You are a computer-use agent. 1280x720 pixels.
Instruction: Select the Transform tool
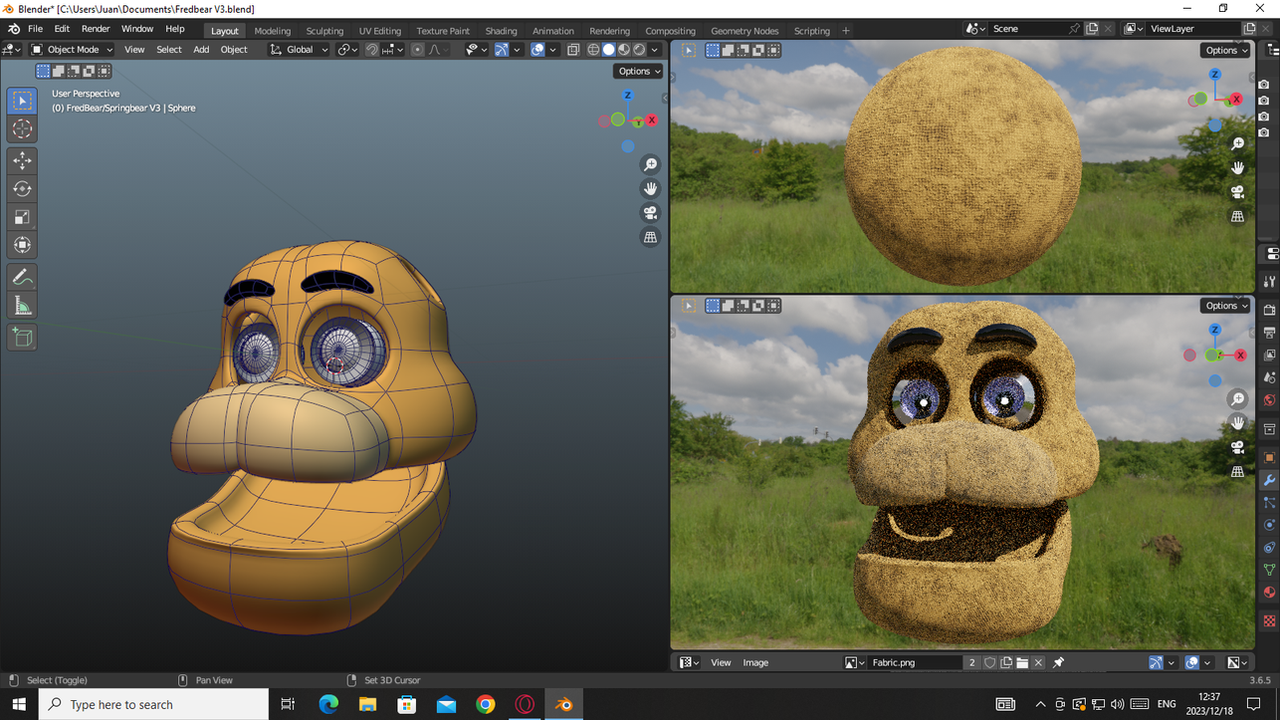(22, 244)
